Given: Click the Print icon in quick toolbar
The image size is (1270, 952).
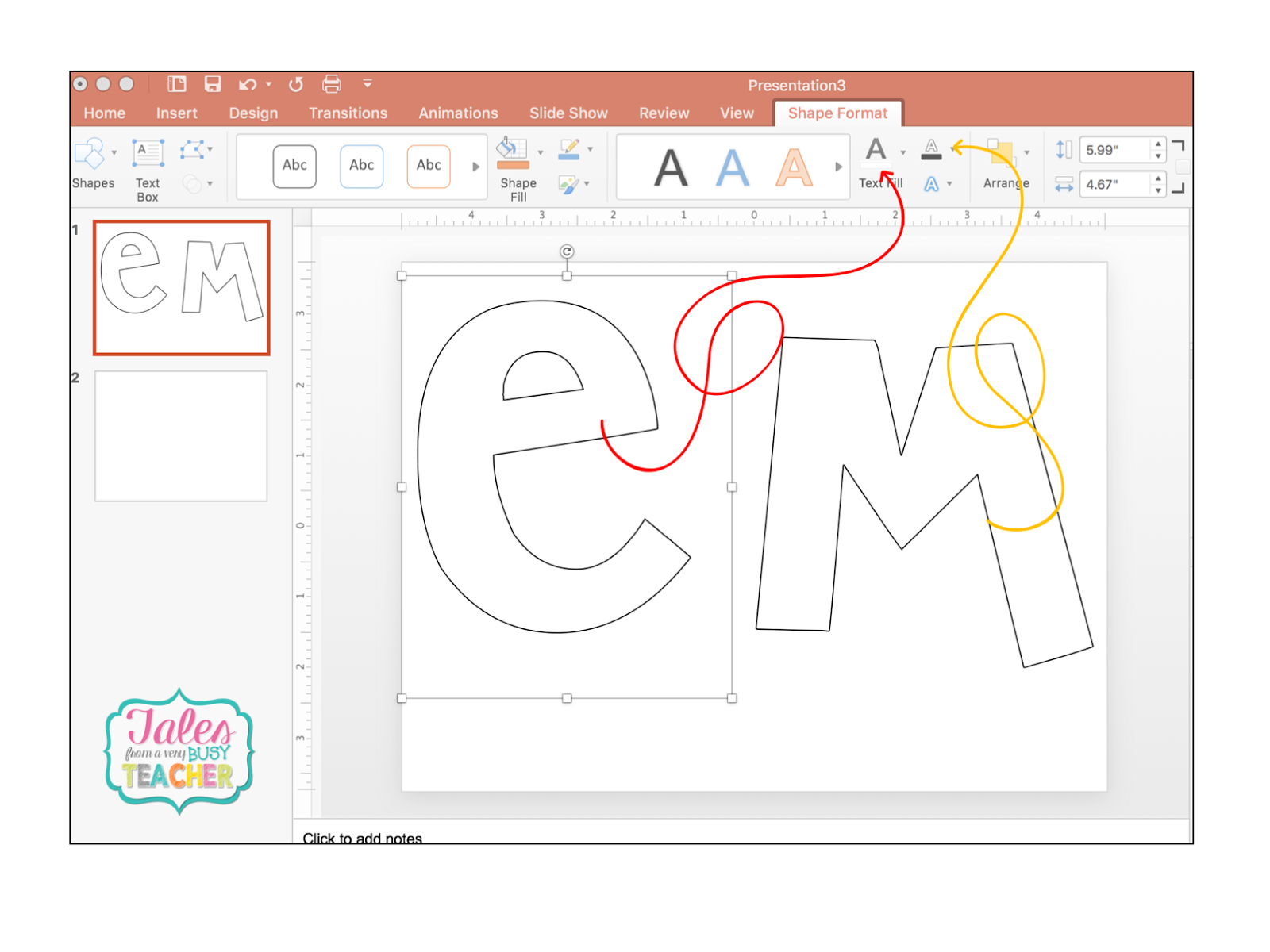Looking at the screenshot, I should (x=332, y=84).
